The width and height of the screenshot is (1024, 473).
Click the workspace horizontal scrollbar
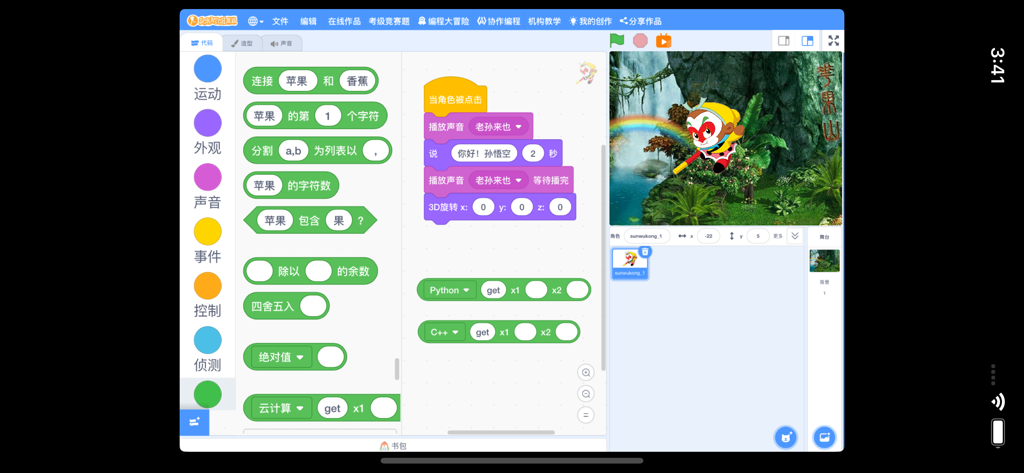[501, 432]
